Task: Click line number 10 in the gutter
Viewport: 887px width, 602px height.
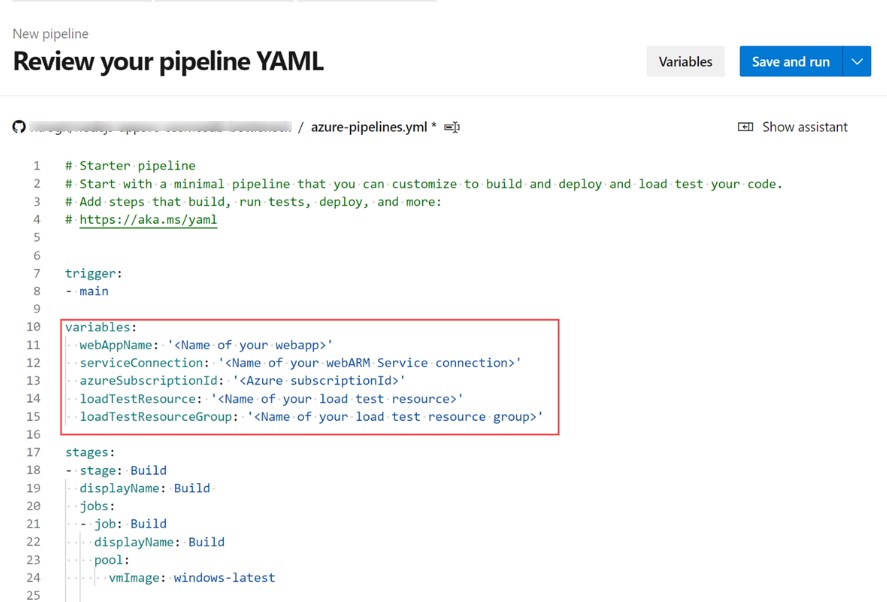Action: [x=34, y=327]
